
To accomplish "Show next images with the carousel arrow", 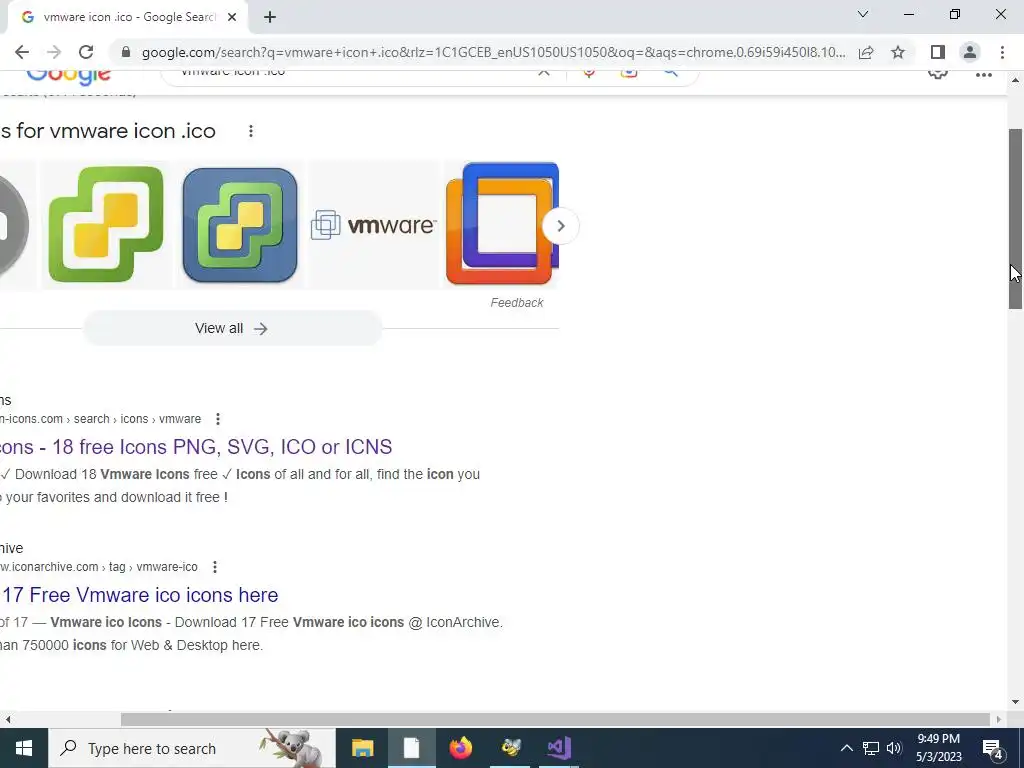I will pos(560,226).
